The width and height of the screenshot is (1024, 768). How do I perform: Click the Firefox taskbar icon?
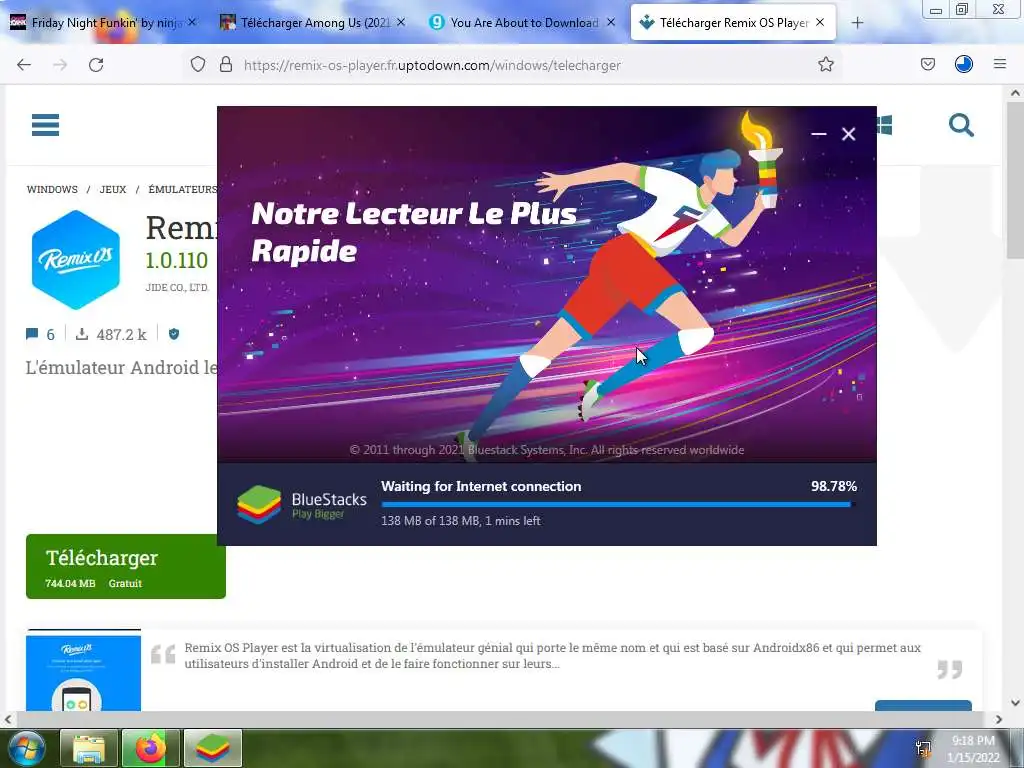151,748
